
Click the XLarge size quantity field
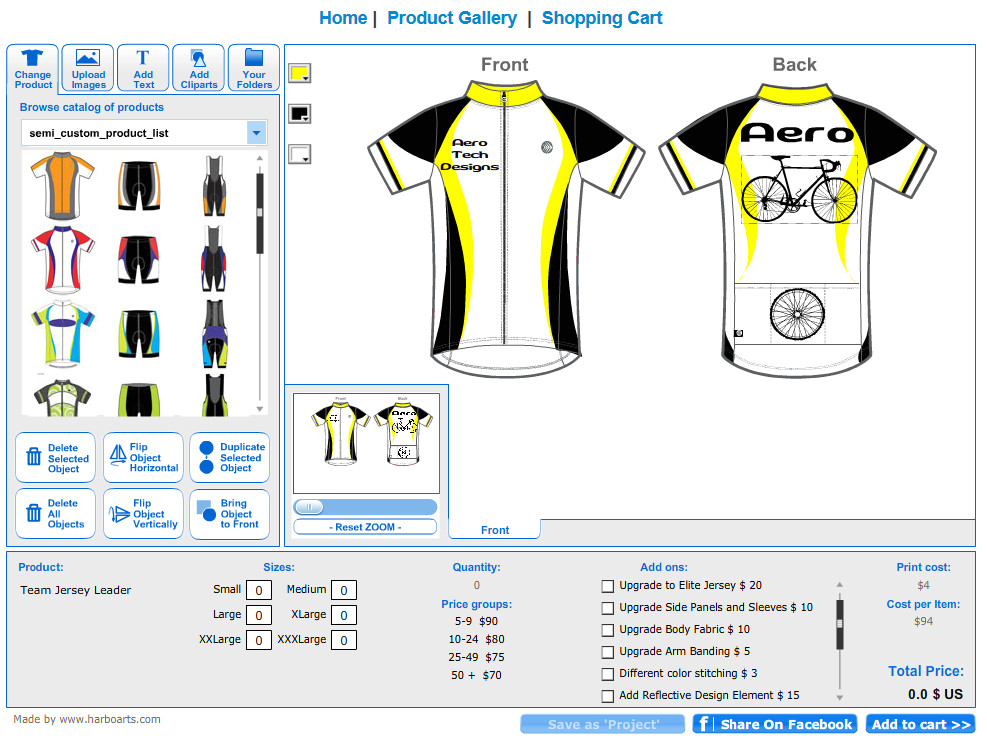[x=344, y=615]
